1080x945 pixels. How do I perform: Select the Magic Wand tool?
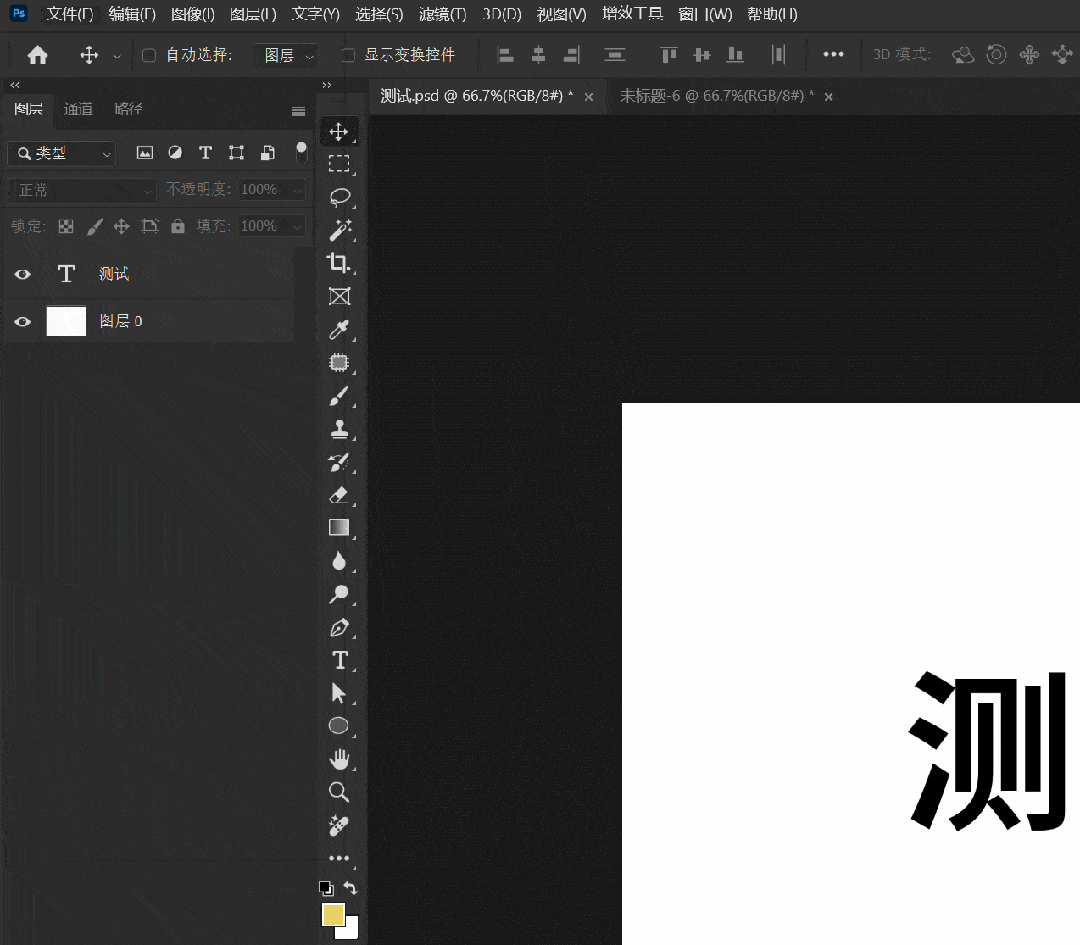(x=340, y=230)
